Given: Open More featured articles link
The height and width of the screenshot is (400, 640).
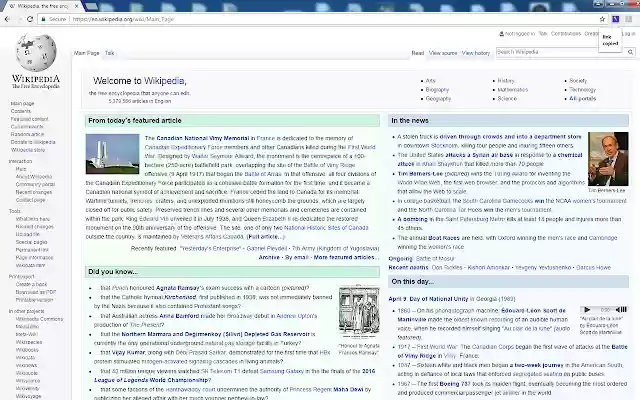Looking at the screenshot, I should pos(344,258).
